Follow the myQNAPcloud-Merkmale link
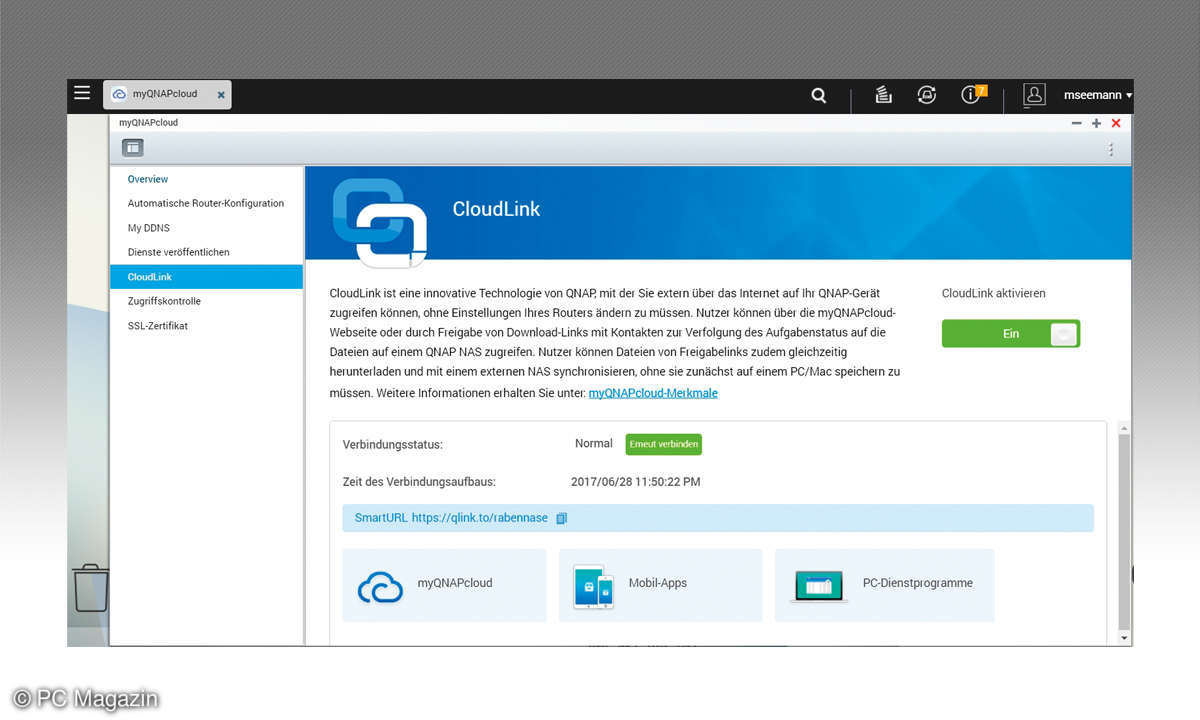1200x720 pixels. click(x=653, y=393)
